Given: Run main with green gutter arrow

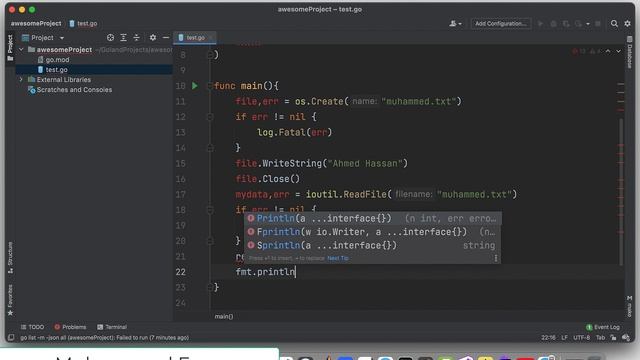Looking at the screenshot, I should (195, 86).
